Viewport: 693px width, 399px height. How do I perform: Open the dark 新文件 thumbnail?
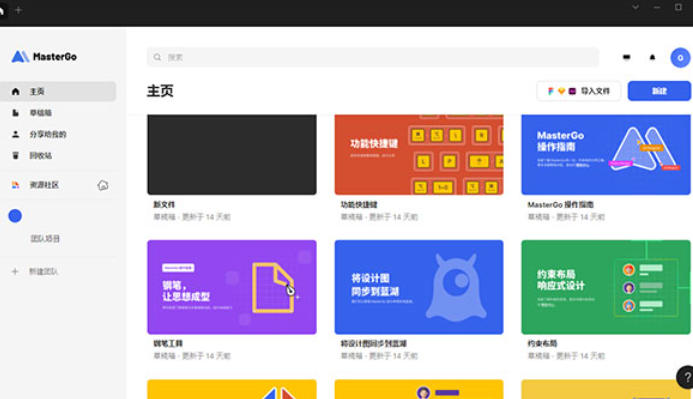(232, 155)
